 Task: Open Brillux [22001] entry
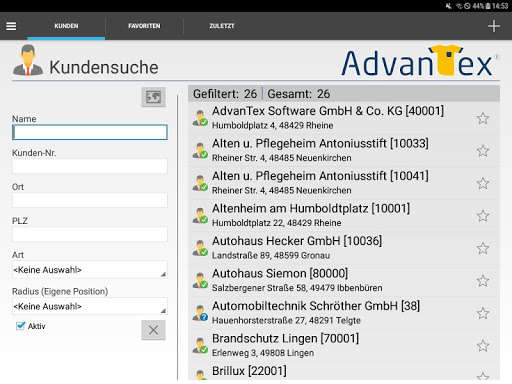[344, 371]
